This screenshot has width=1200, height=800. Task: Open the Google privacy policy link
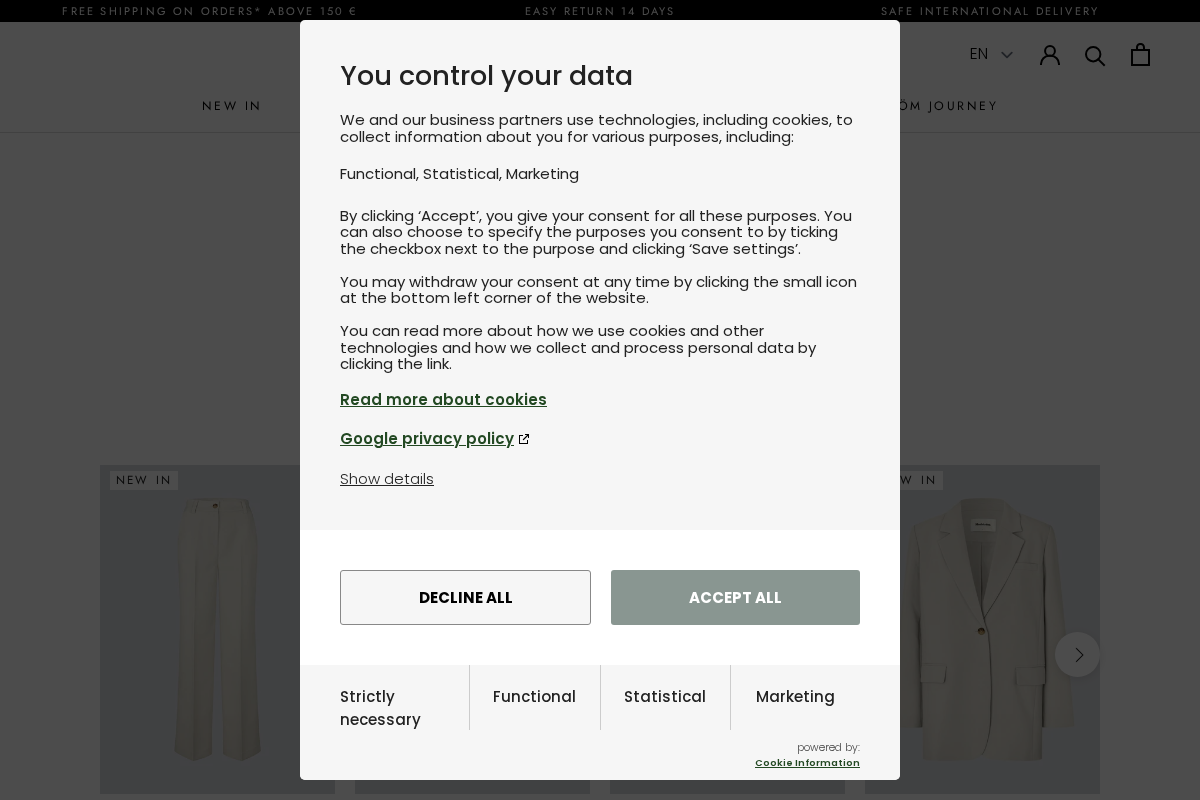coord(427,439)
